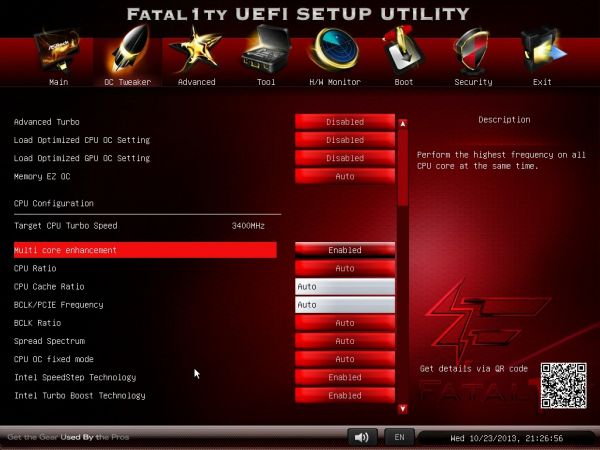This screenshot has width=600, height=450.
Task: Switch to the Tool tab label
Action: [266, 82]
